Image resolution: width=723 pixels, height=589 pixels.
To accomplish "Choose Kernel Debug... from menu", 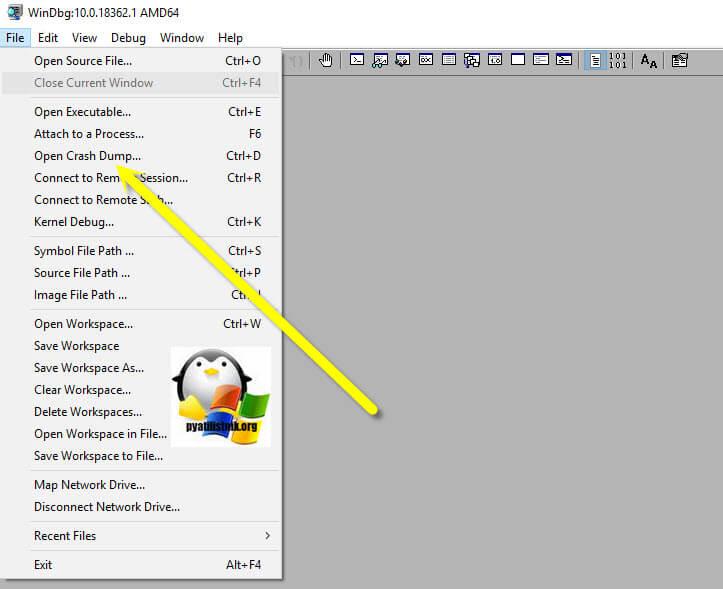I will point(141,222).
